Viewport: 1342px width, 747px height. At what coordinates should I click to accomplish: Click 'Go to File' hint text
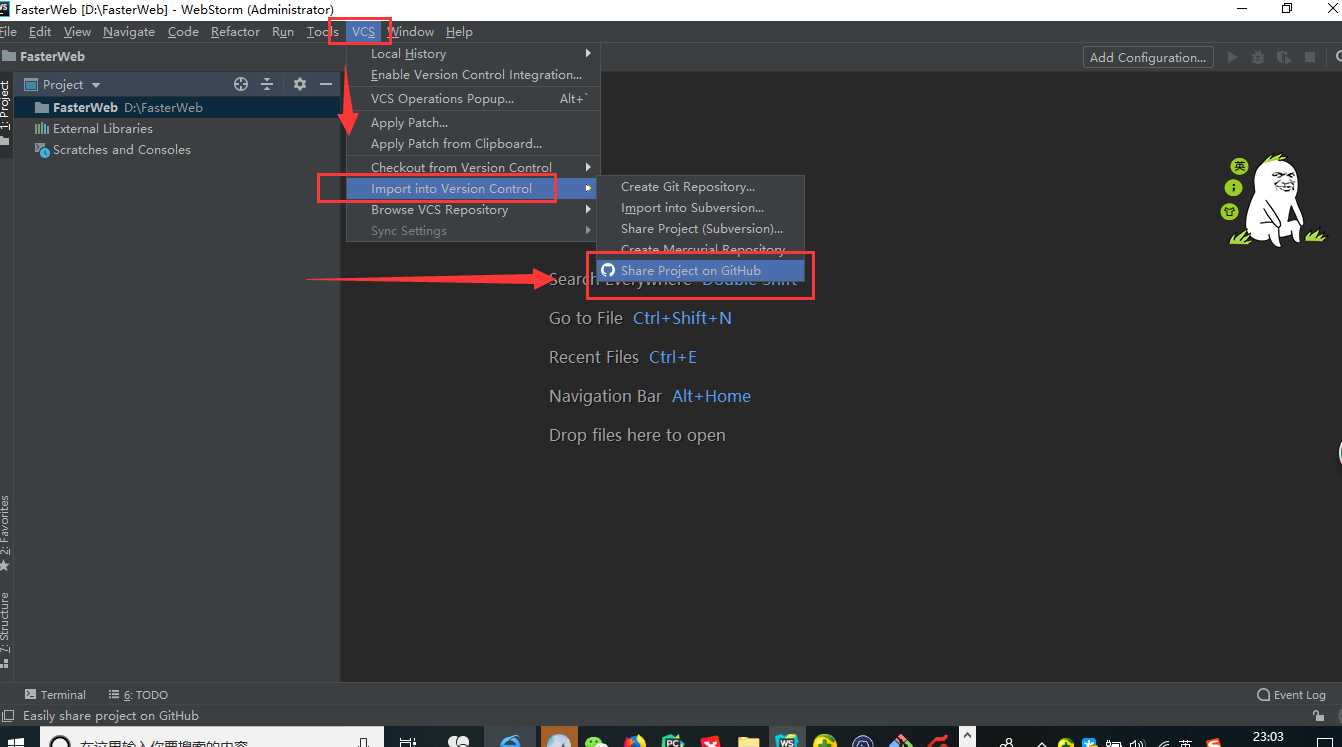(x=586, y=318)
